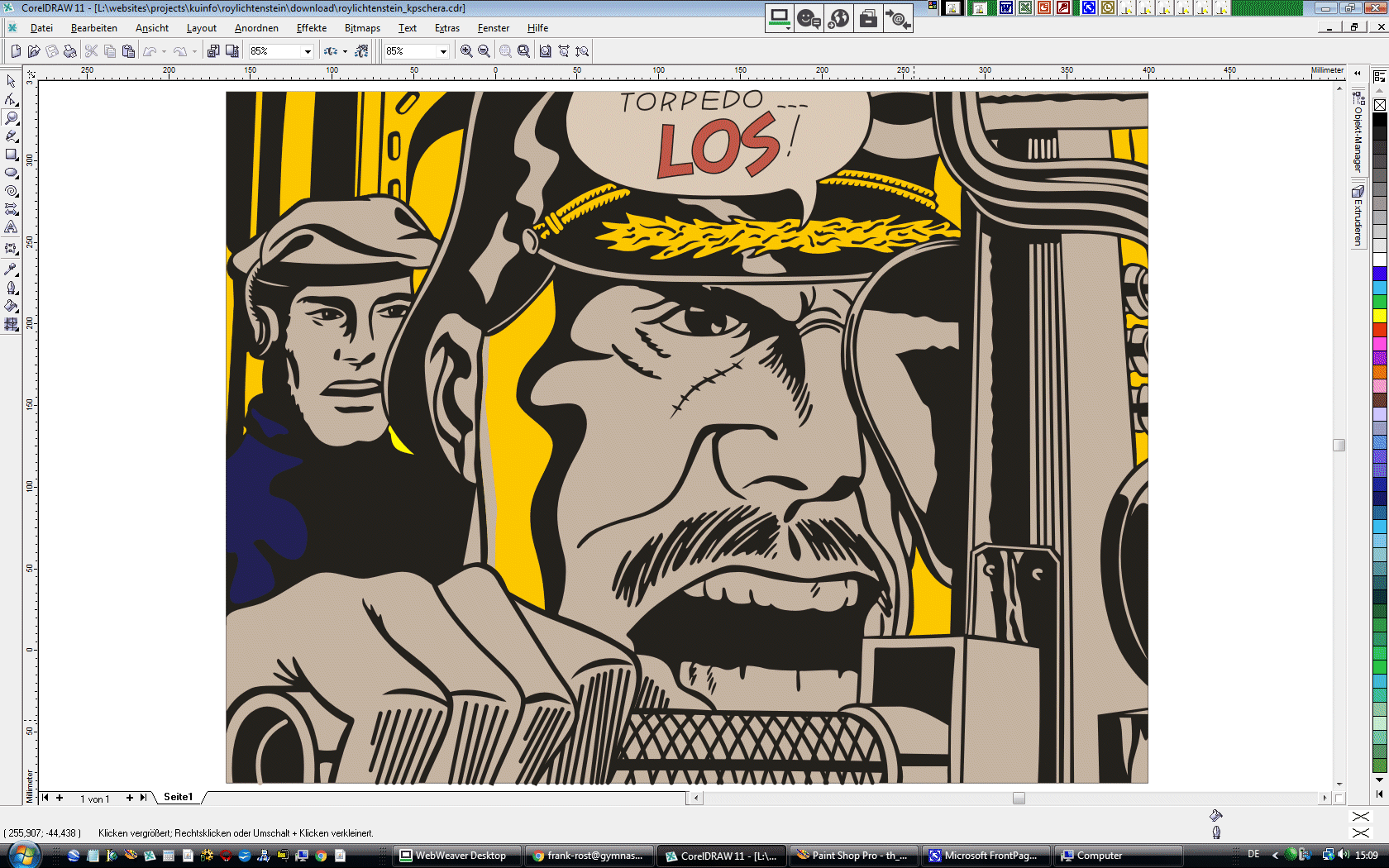Image resolution: width=1389 pixels, height=868 pixels.
Task: Select the Rectangle tool
Action: click(x=11, y=154)
